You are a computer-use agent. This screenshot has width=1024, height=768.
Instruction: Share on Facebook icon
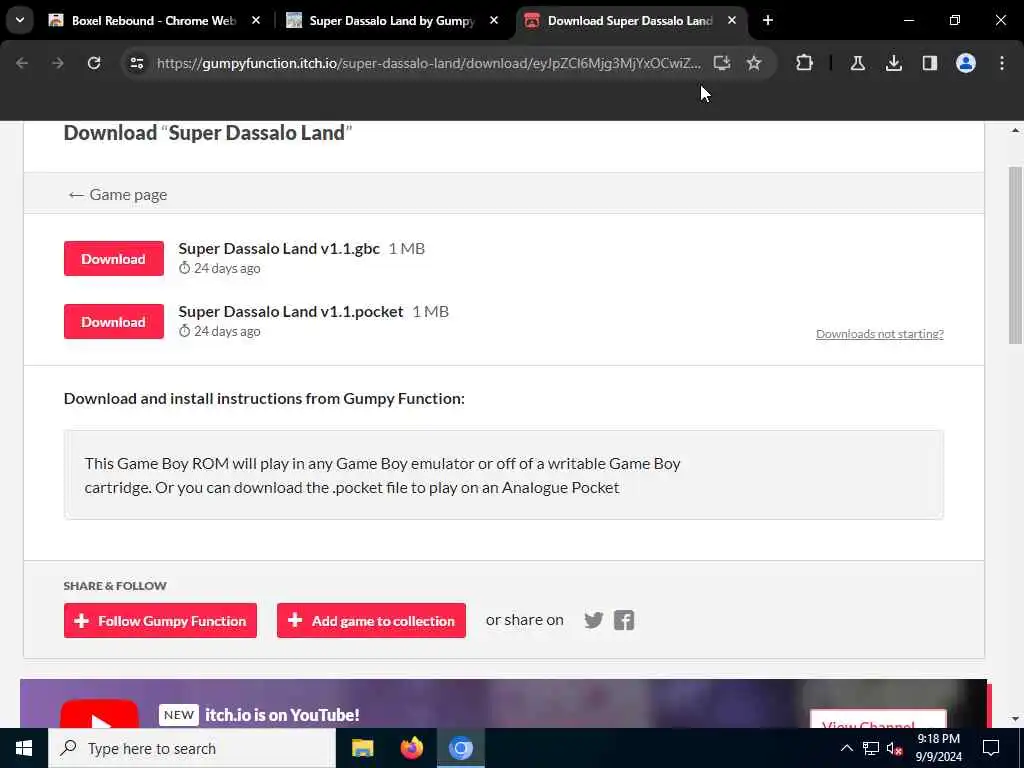pos(624,620)
